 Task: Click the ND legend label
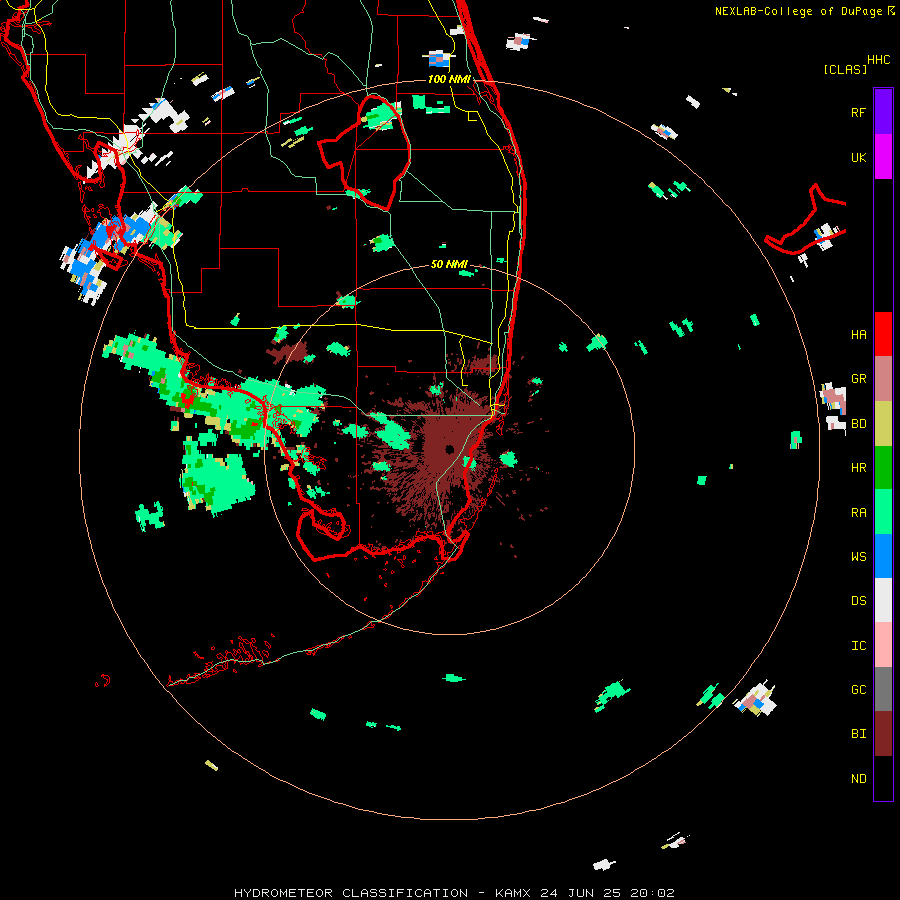858,779
